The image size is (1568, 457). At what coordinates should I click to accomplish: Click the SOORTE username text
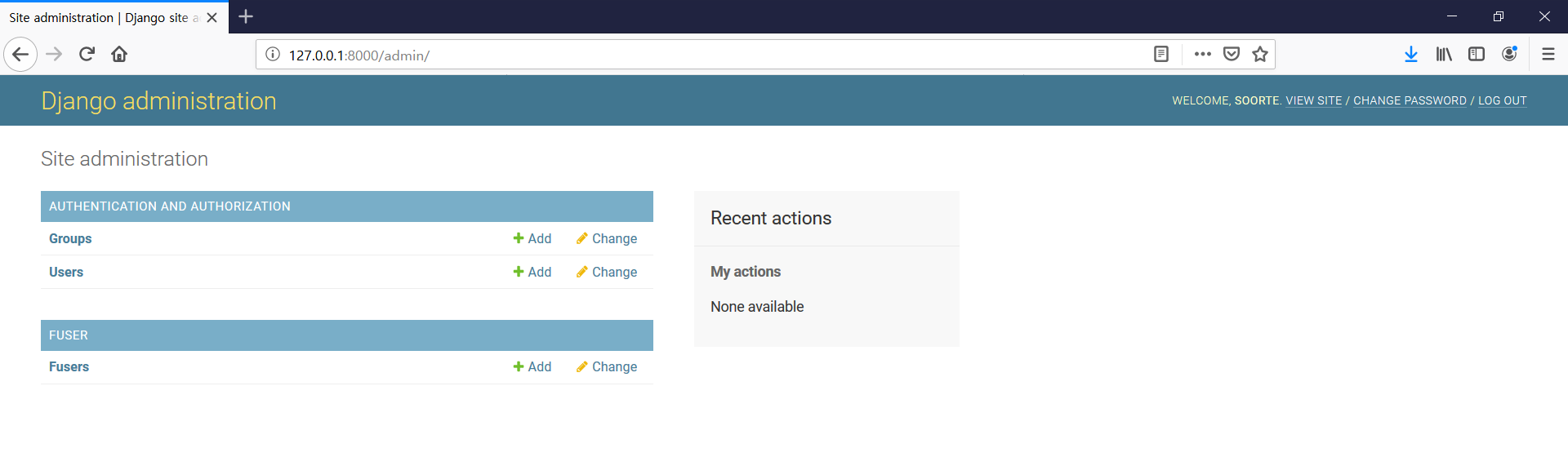click(x=1257, y=100)
